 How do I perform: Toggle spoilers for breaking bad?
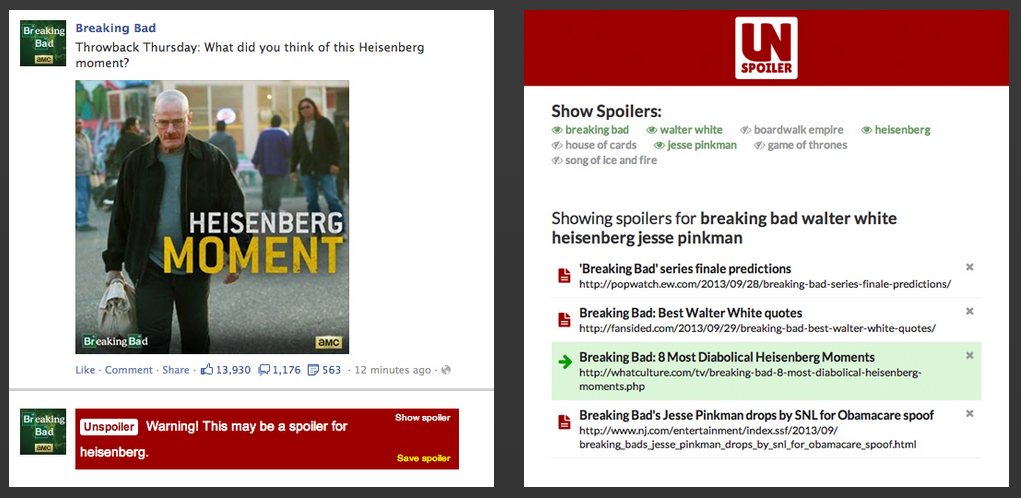591,130
